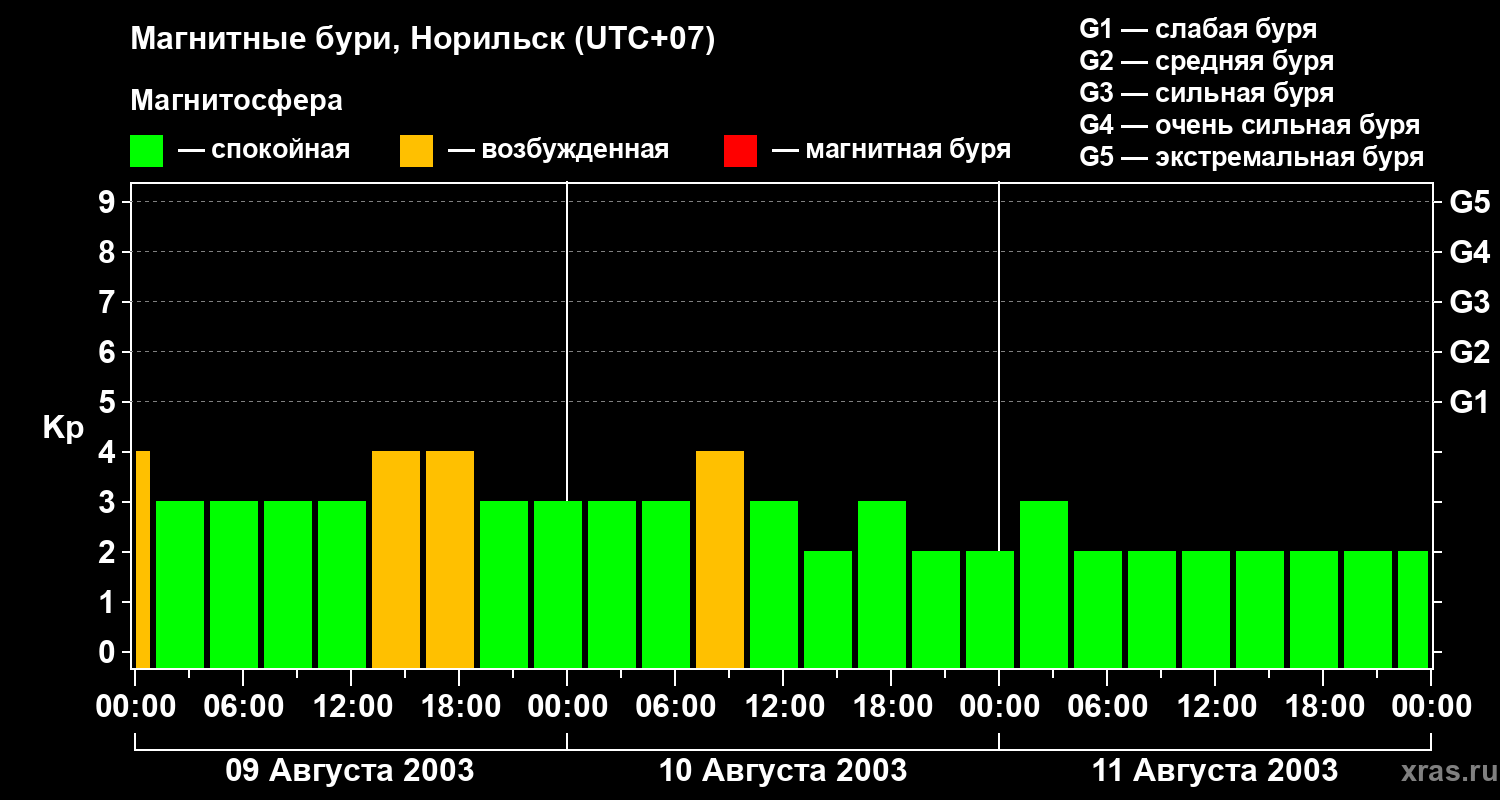This screenshot has height=800, width=1500.
Task: Click the '0' value on the Kp axis
Action: [x=109, y=652]
